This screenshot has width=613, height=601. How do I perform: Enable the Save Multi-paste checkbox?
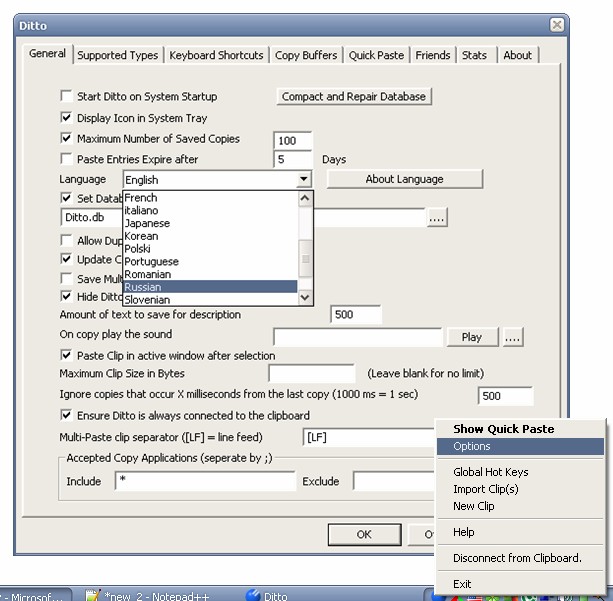coord(66,278)
